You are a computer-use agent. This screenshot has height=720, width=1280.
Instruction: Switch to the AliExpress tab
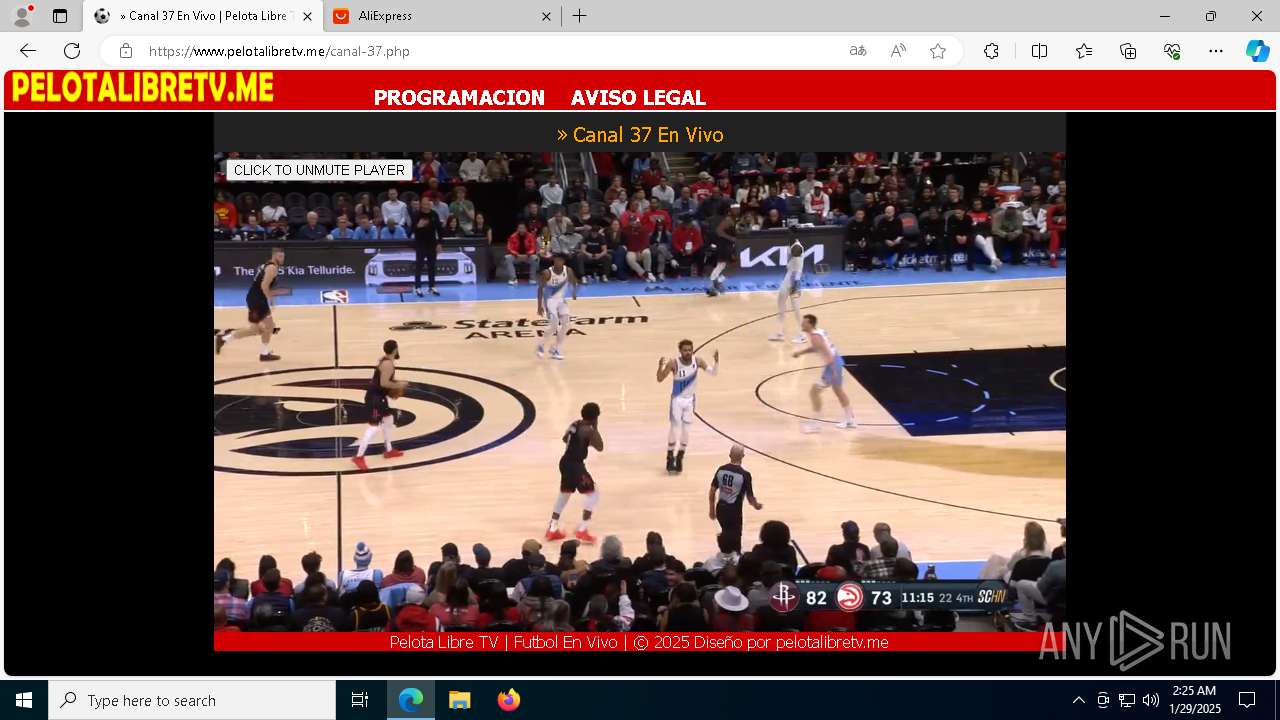443,16
